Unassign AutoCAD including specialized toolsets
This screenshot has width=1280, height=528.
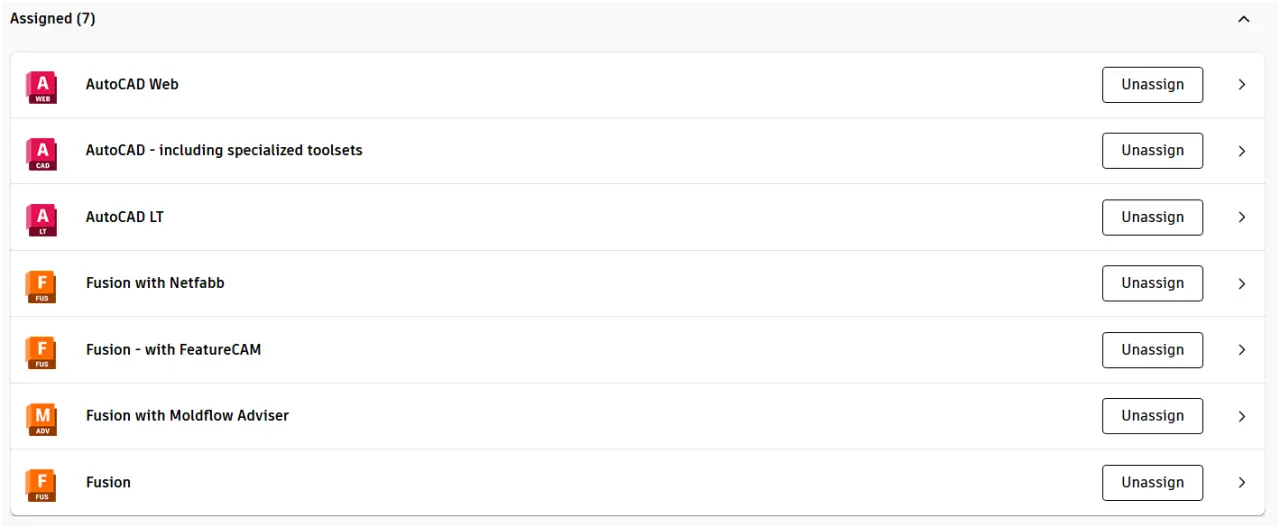(x=1152, y=151)
